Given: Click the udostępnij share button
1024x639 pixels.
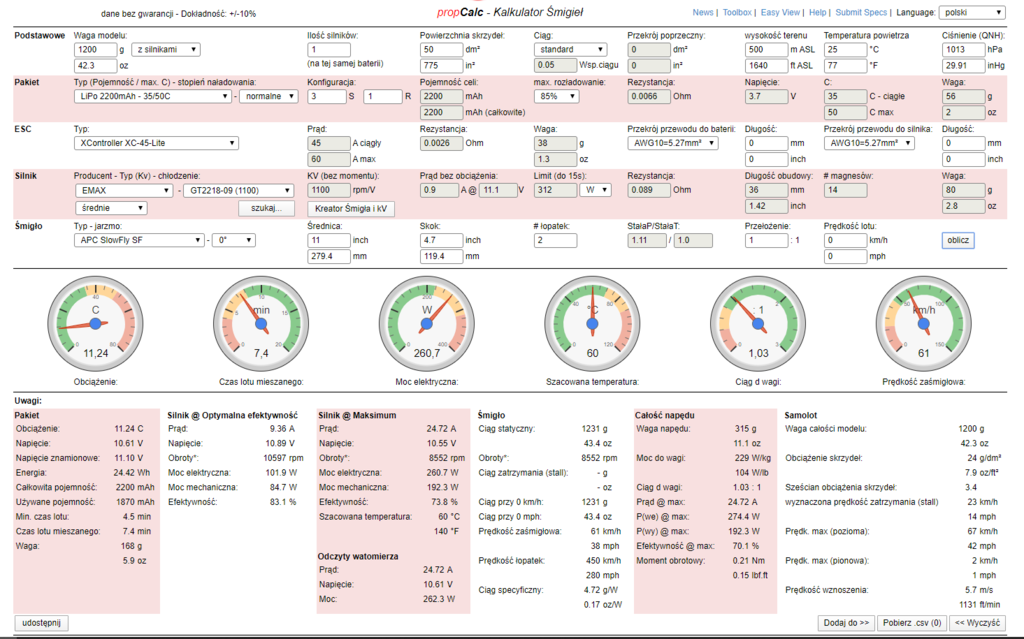Looking at the screenshot, I should [42, 622].
